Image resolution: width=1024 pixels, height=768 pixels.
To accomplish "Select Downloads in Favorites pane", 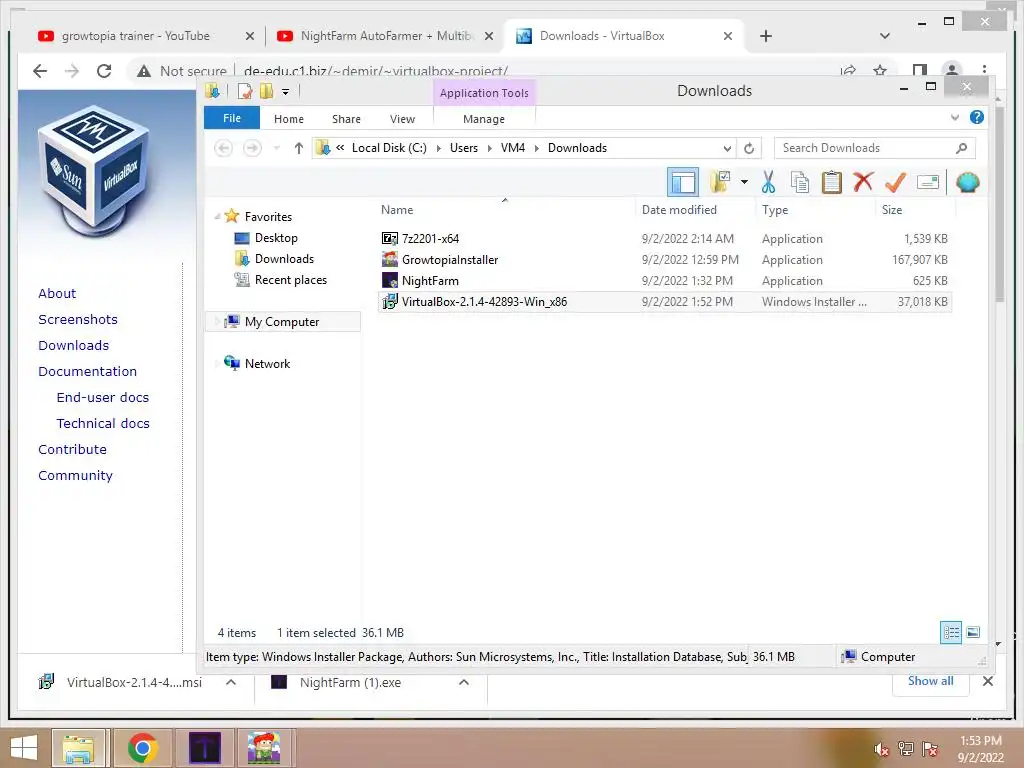I will tap(284, 259).
